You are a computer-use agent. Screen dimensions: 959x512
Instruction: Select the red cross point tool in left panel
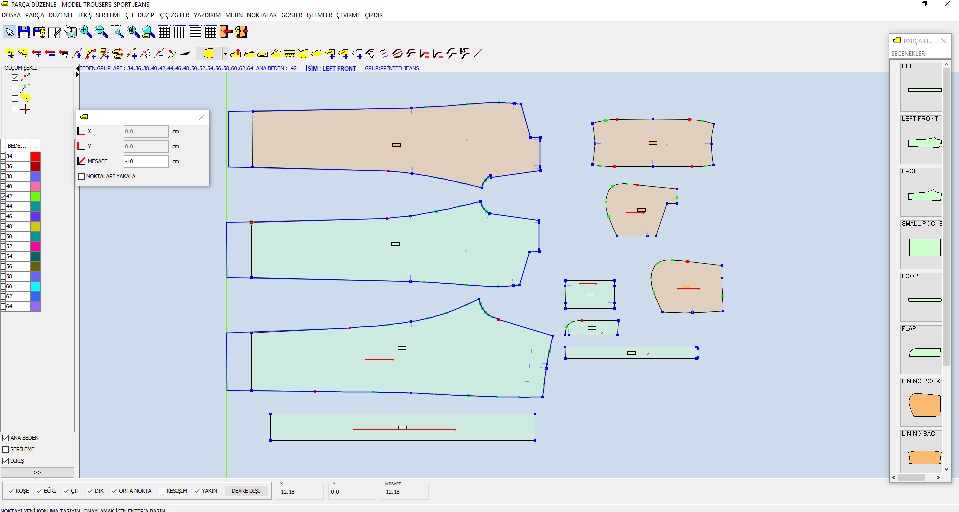(x=24, y=109)
